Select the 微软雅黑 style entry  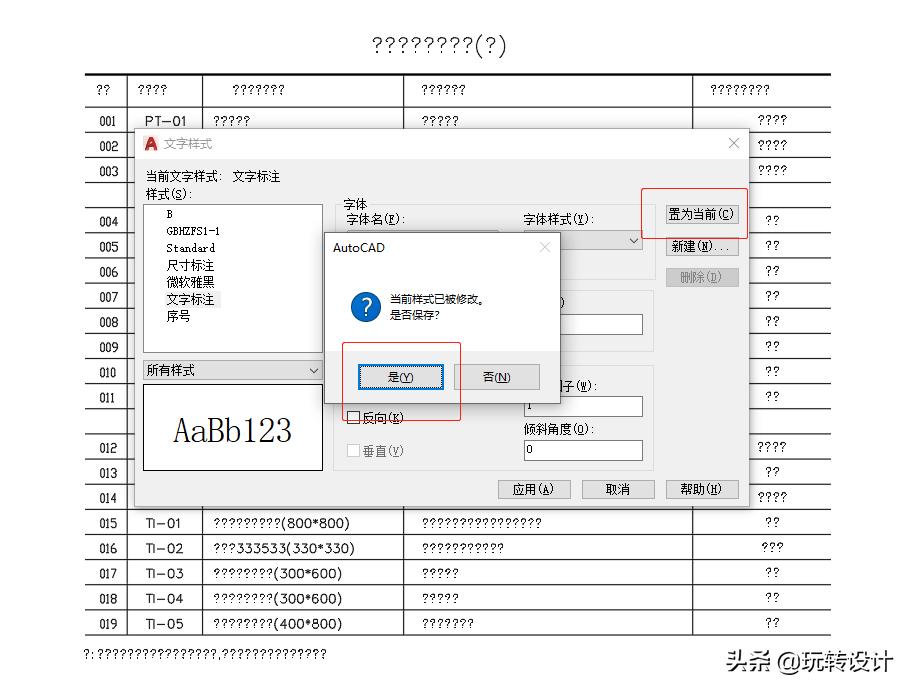click(x=190, y=280)
